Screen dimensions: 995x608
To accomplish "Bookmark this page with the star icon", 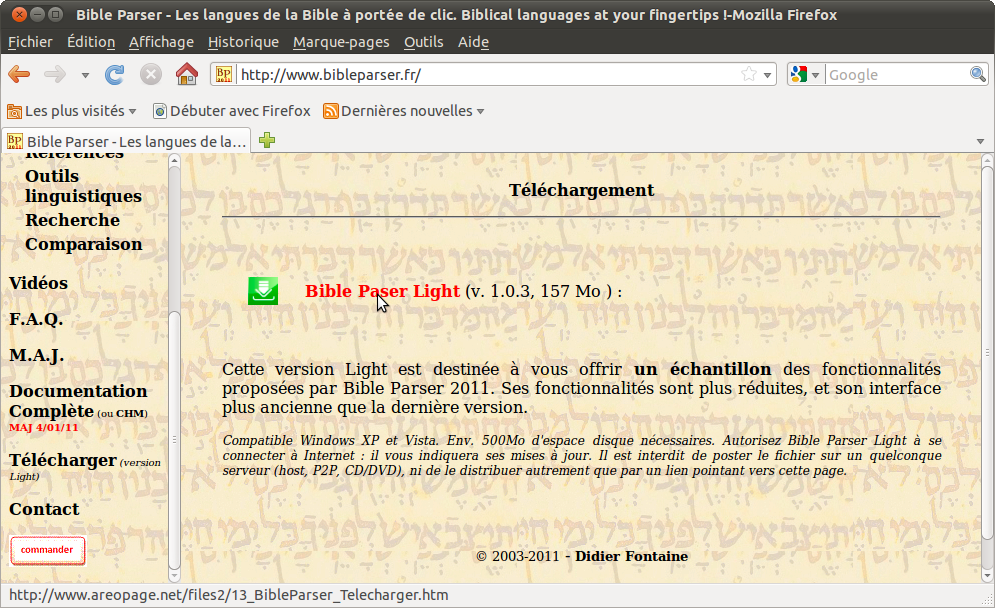I will point(749,74).
